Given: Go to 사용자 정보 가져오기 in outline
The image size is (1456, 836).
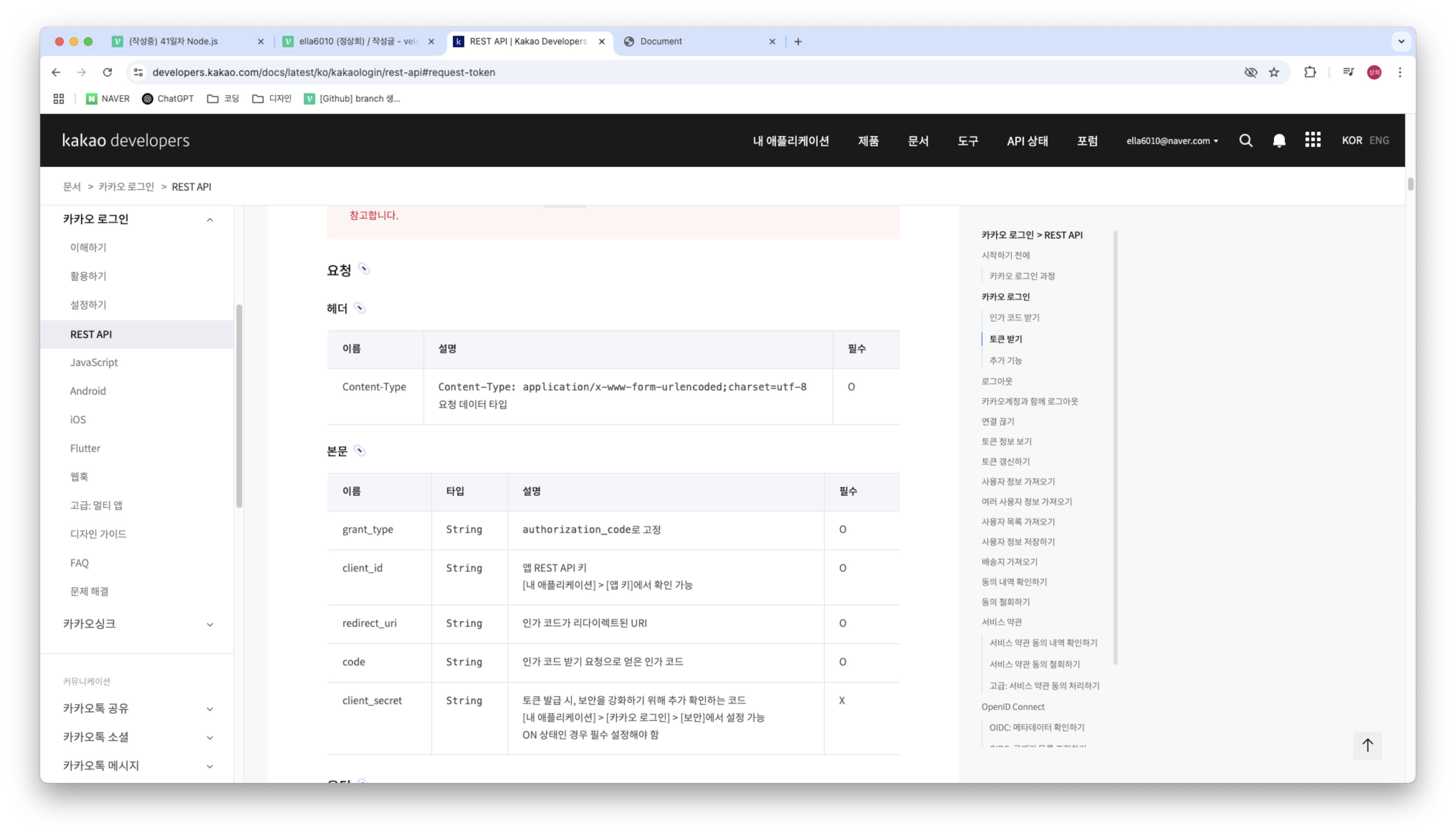Looking at the screenshot, I should tap(1018, 482).
